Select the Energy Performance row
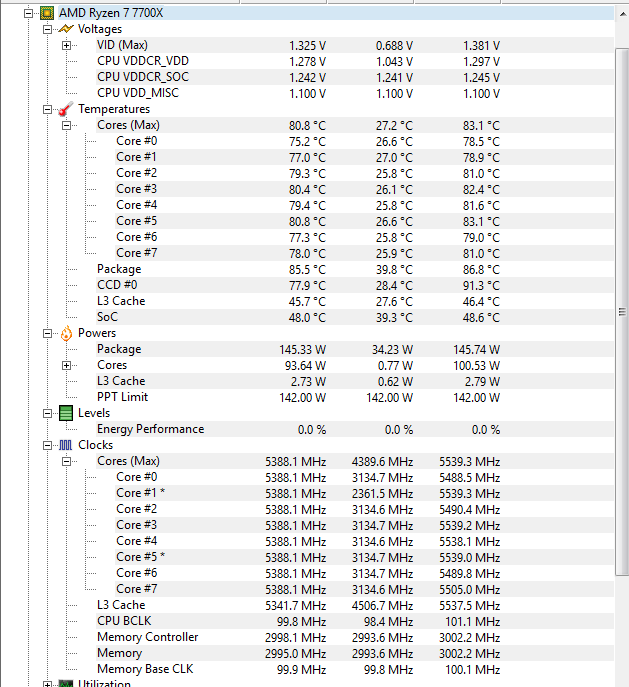Image resolution: width=629 pixels, height=687 pixels. tap(355, 429)
